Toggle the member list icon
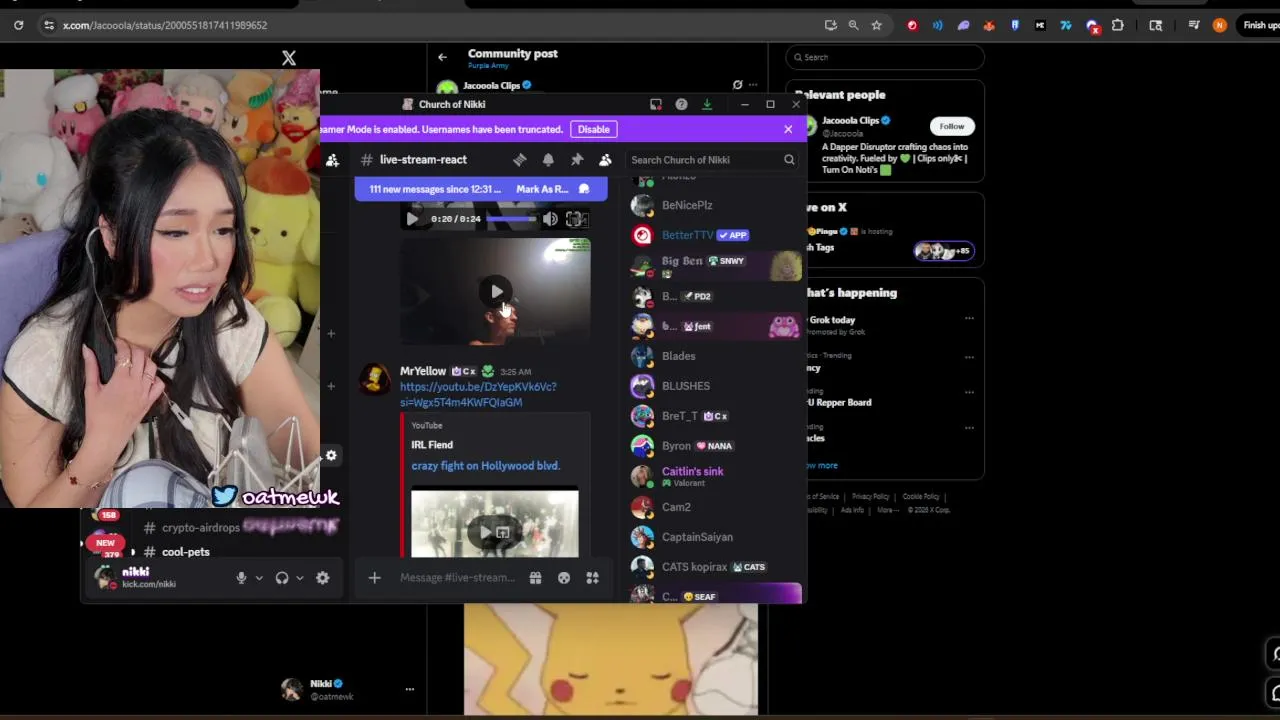Viewport: 1280px width, 720px height. (605, 160)
